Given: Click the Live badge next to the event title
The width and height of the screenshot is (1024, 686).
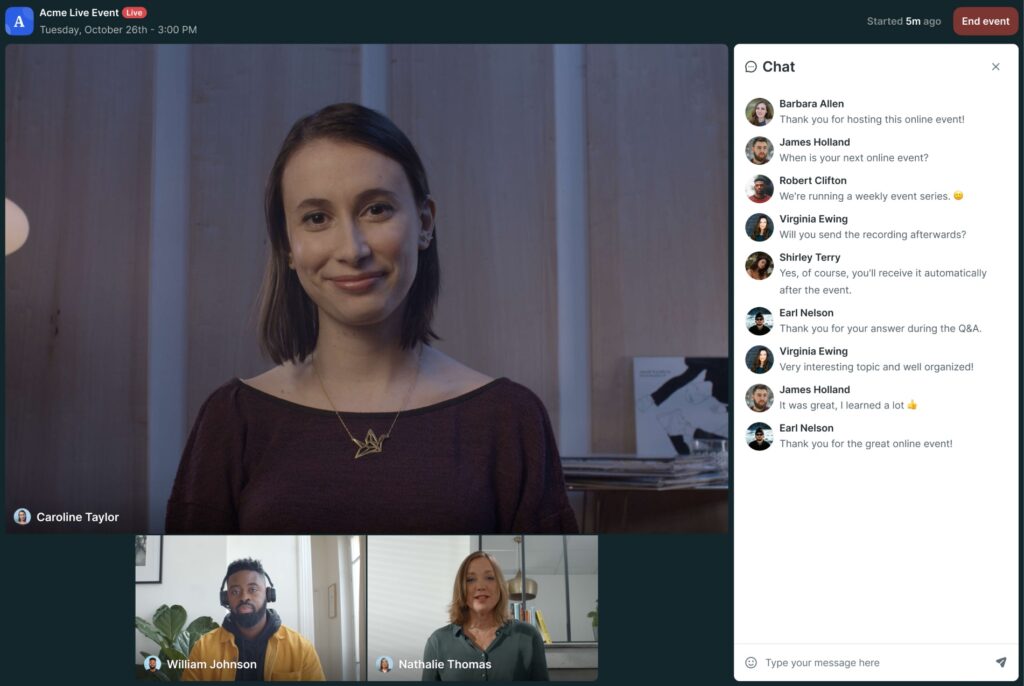Looking at the screenshot, I should click(134, 12).
